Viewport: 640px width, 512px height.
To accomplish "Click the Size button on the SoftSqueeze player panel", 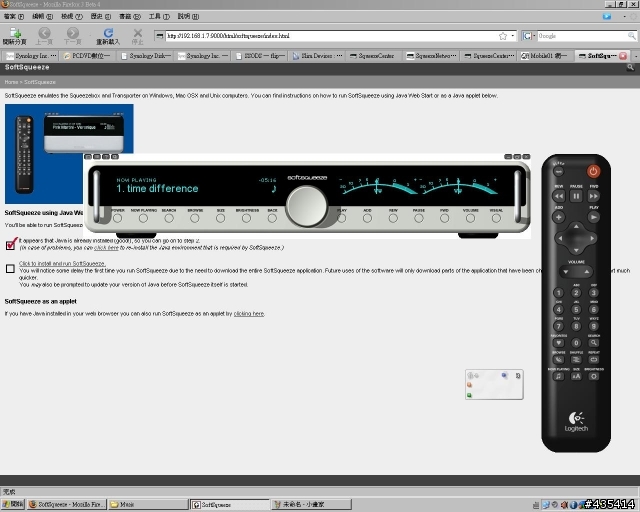I will coord(220,218).
